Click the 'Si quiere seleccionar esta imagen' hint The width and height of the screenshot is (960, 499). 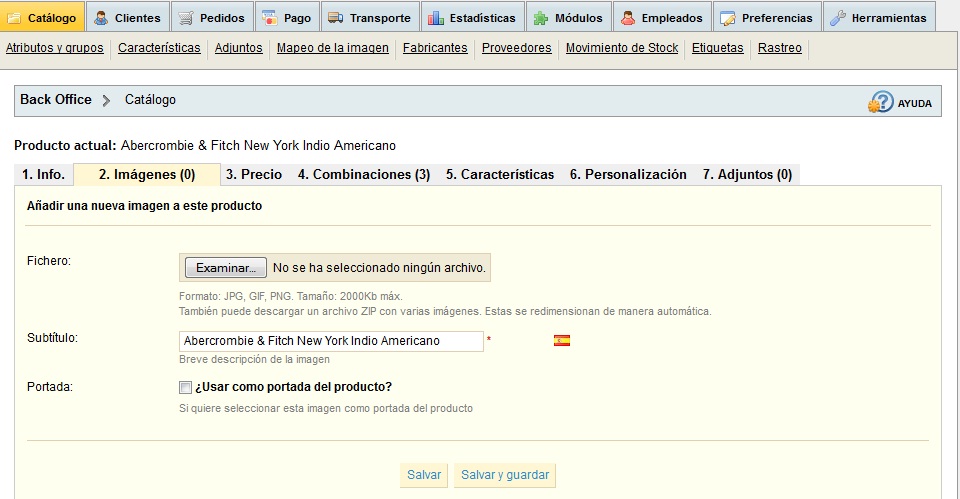coord(326,408)
